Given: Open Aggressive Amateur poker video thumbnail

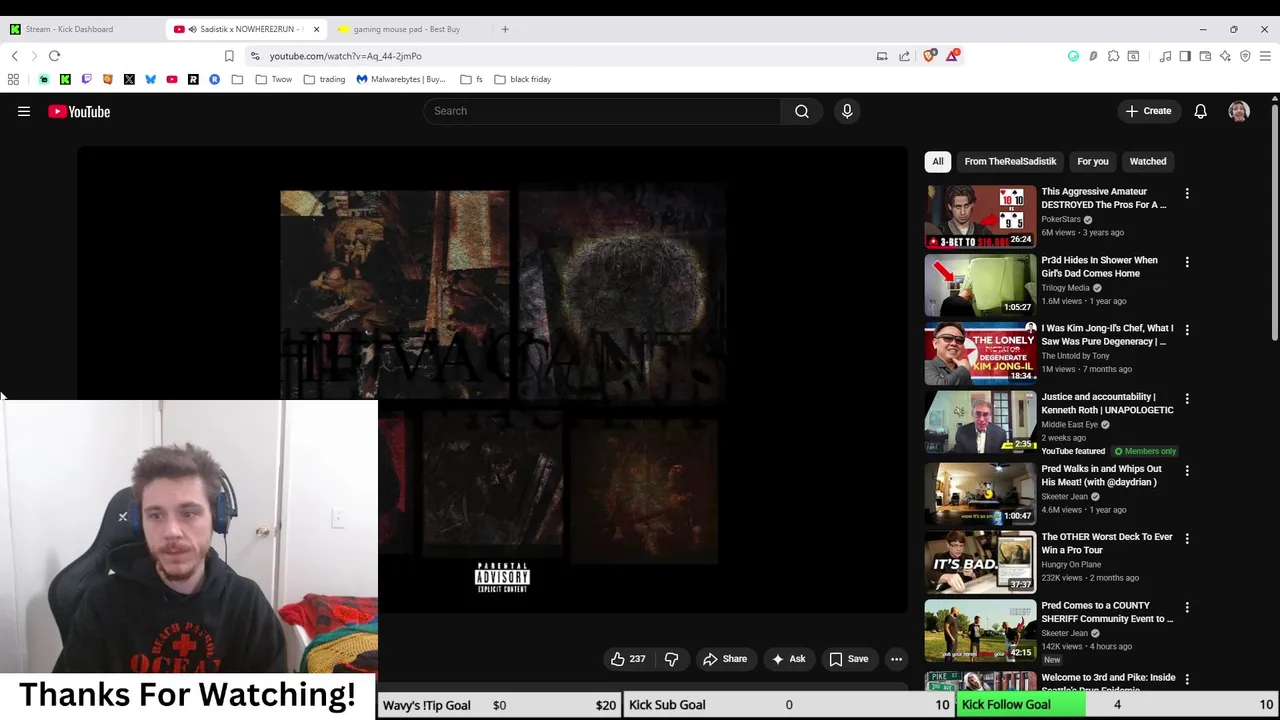Looking at the screenshot, I should [x=980, y=216].
